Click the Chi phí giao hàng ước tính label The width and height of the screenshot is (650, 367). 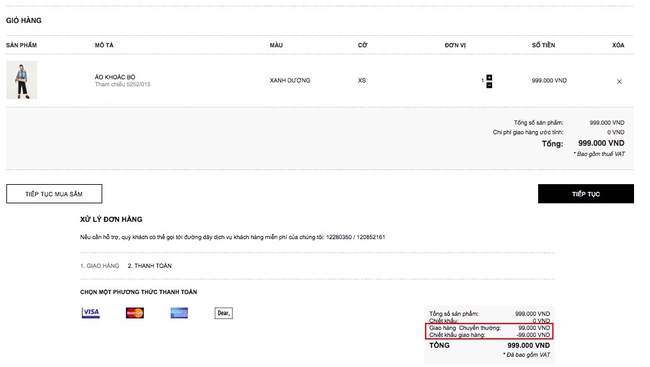(x=528, y=132)
